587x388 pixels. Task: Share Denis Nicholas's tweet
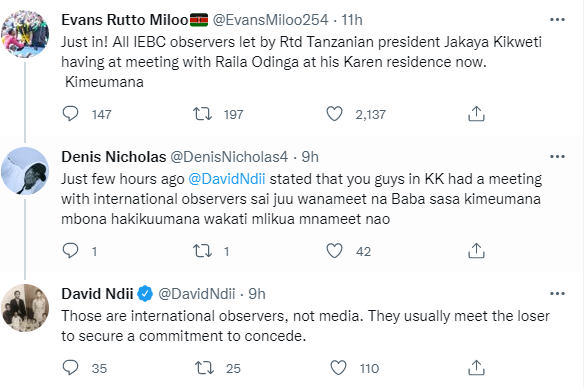coord(476,251)
